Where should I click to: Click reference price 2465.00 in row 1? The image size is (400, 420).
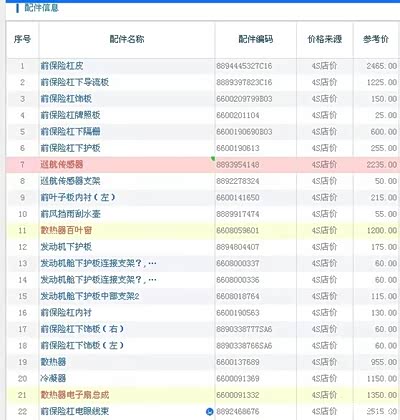[x=382, y=66]
